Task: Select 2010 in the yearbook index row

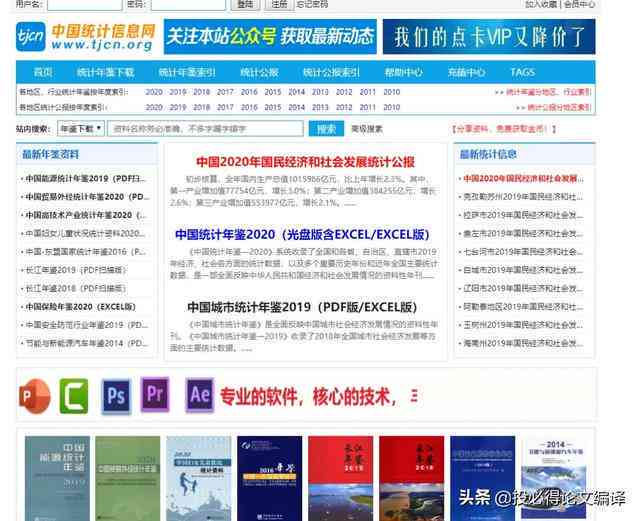Action: point(392,92)
